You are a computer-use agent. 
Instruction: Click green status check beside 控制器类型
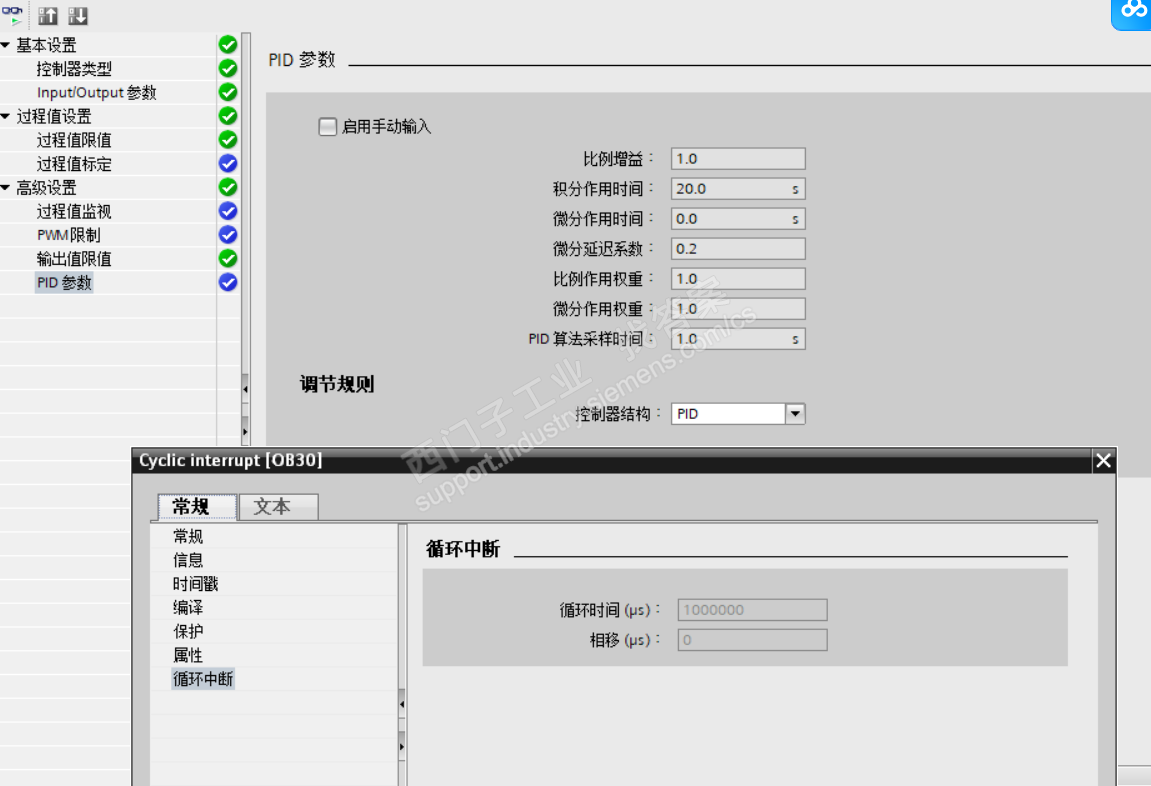click(x=228, y=68)
